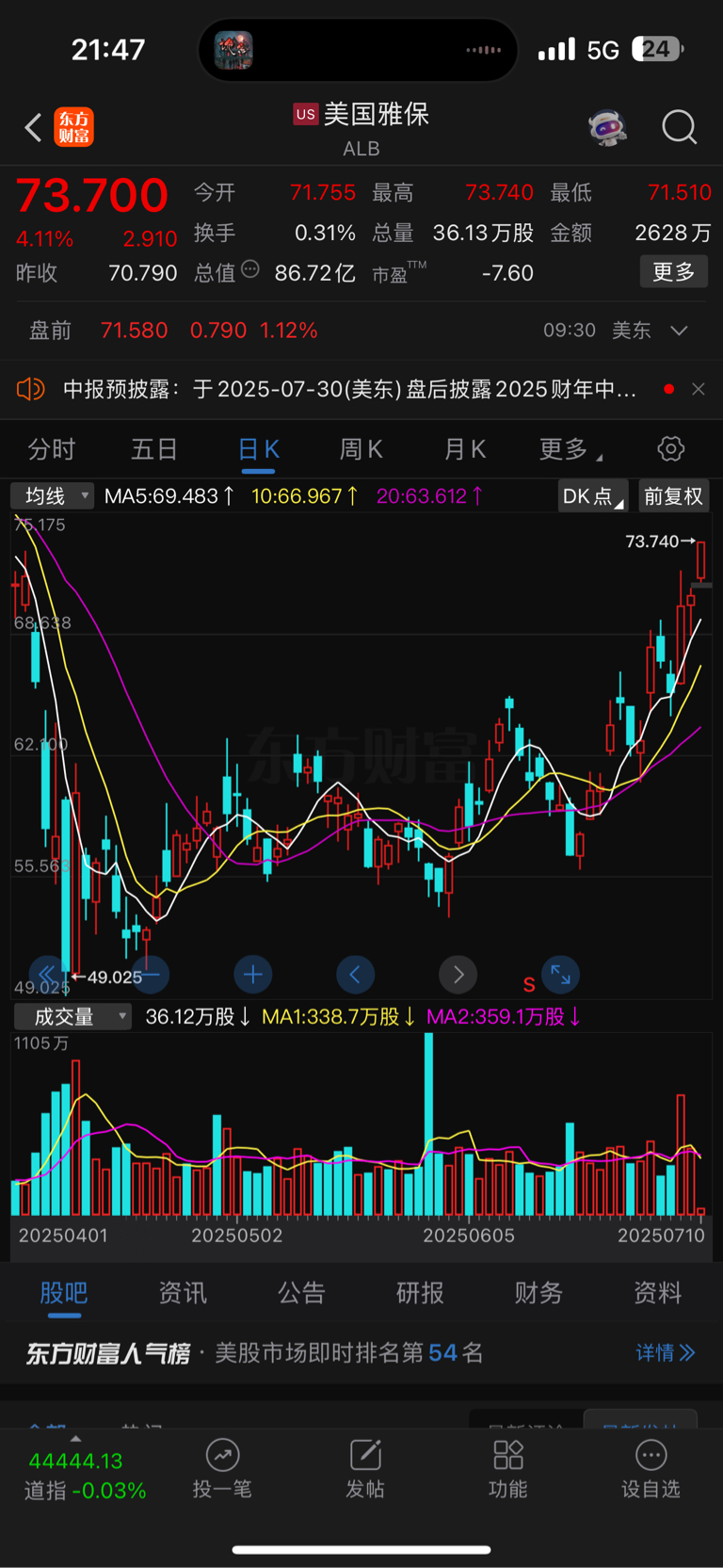Viewport: 723px width, 1568px height.
Task: Toggle 前复权 price adjustment
Action: (x=673, y=496)
